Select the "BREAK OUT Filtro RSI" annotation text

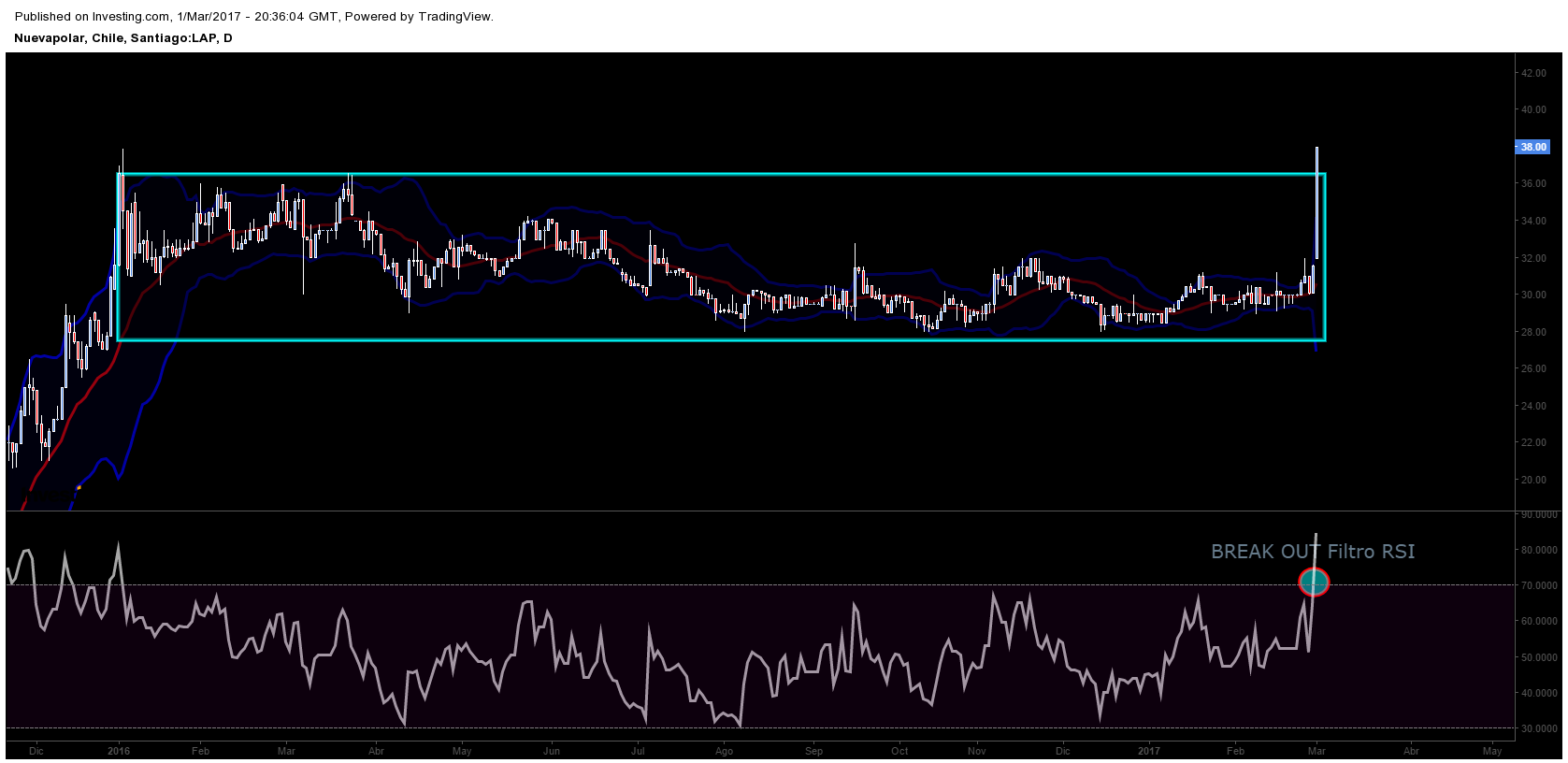[x=1313, y=552]
